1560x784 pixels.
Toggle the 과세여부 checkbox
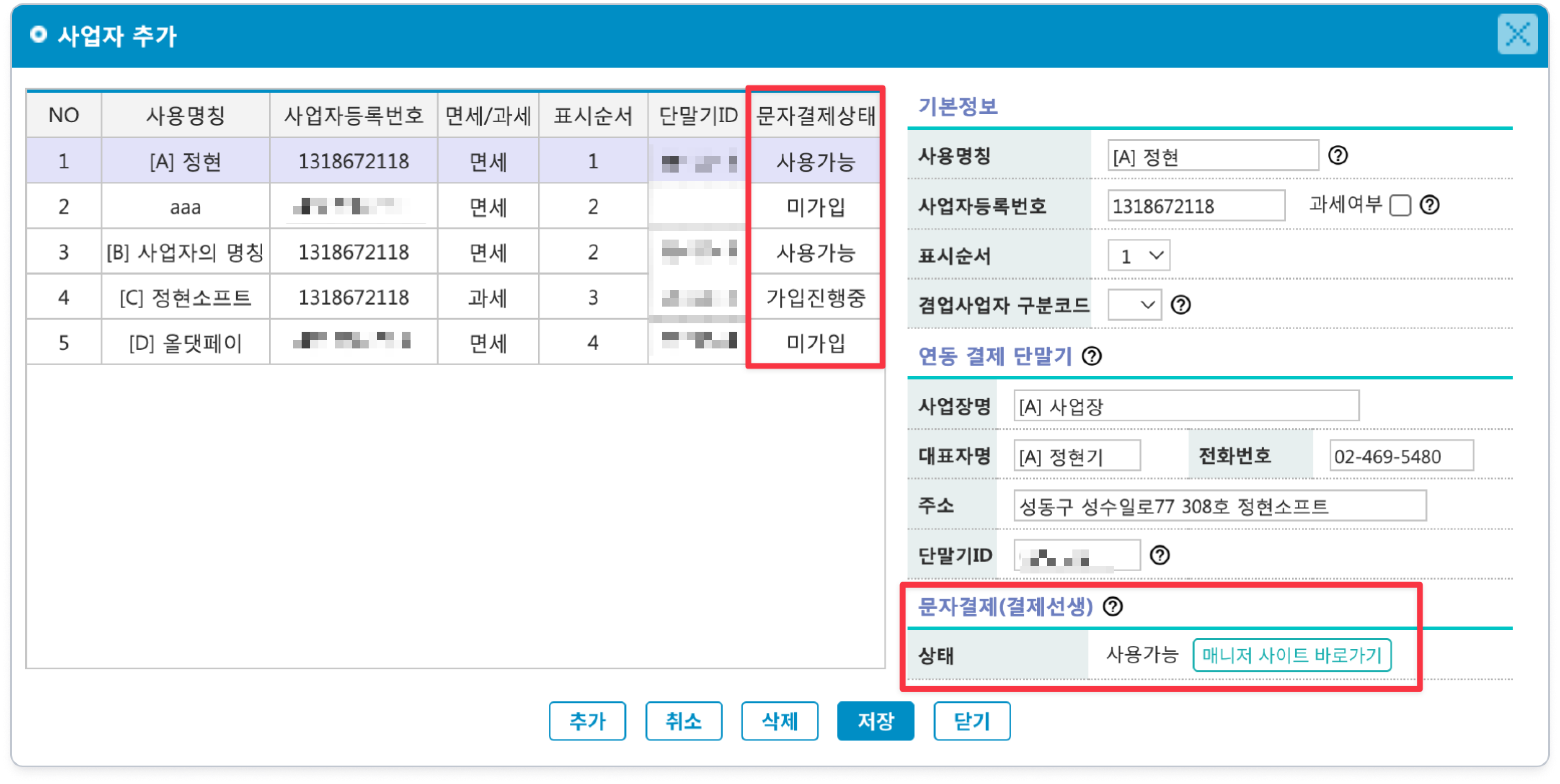[x=1400, y=206]
